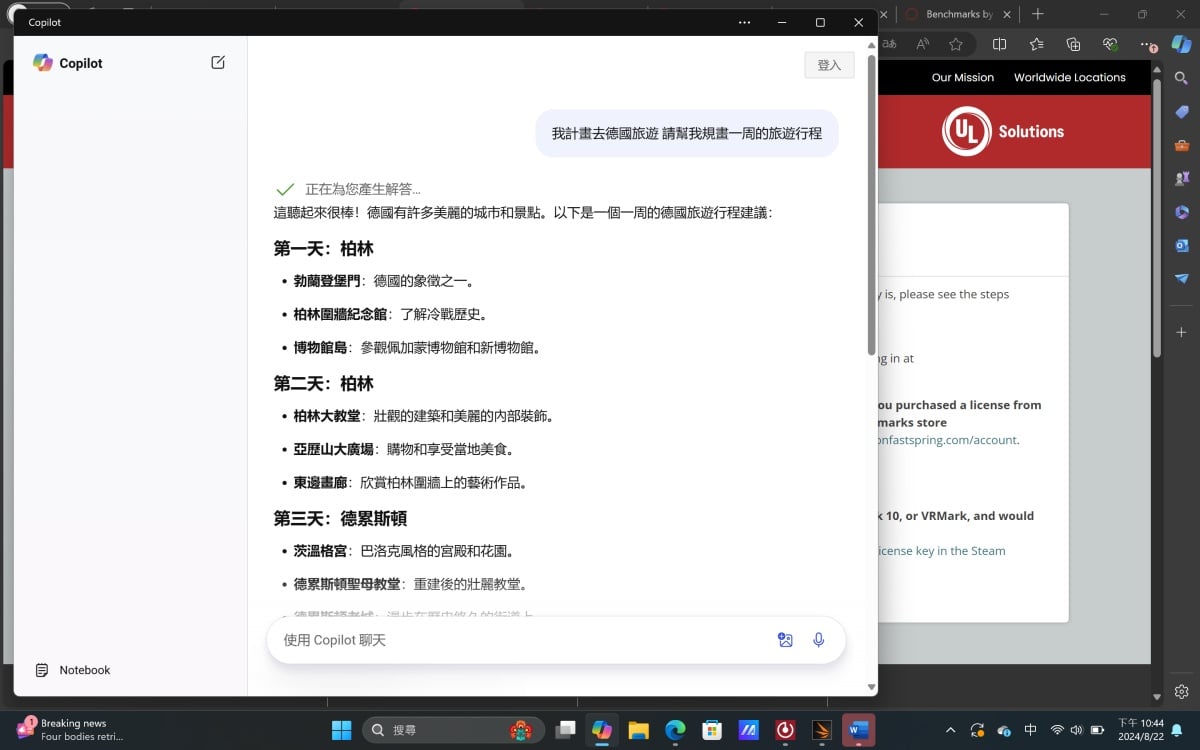
Task: Add page to favorites with star icon
Action: click(x=956, y=44)
